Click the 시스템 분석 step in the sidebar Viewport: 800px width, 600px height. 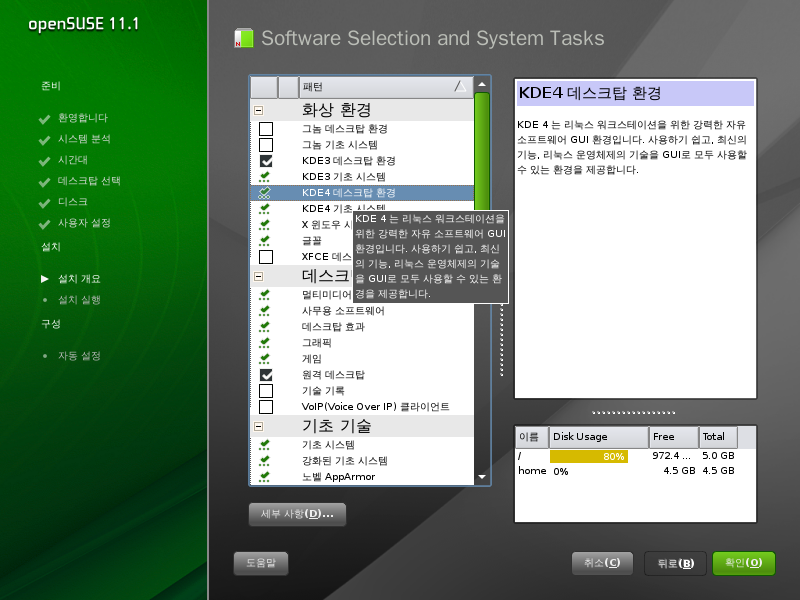pyautogui.click(x=84, y=139)
